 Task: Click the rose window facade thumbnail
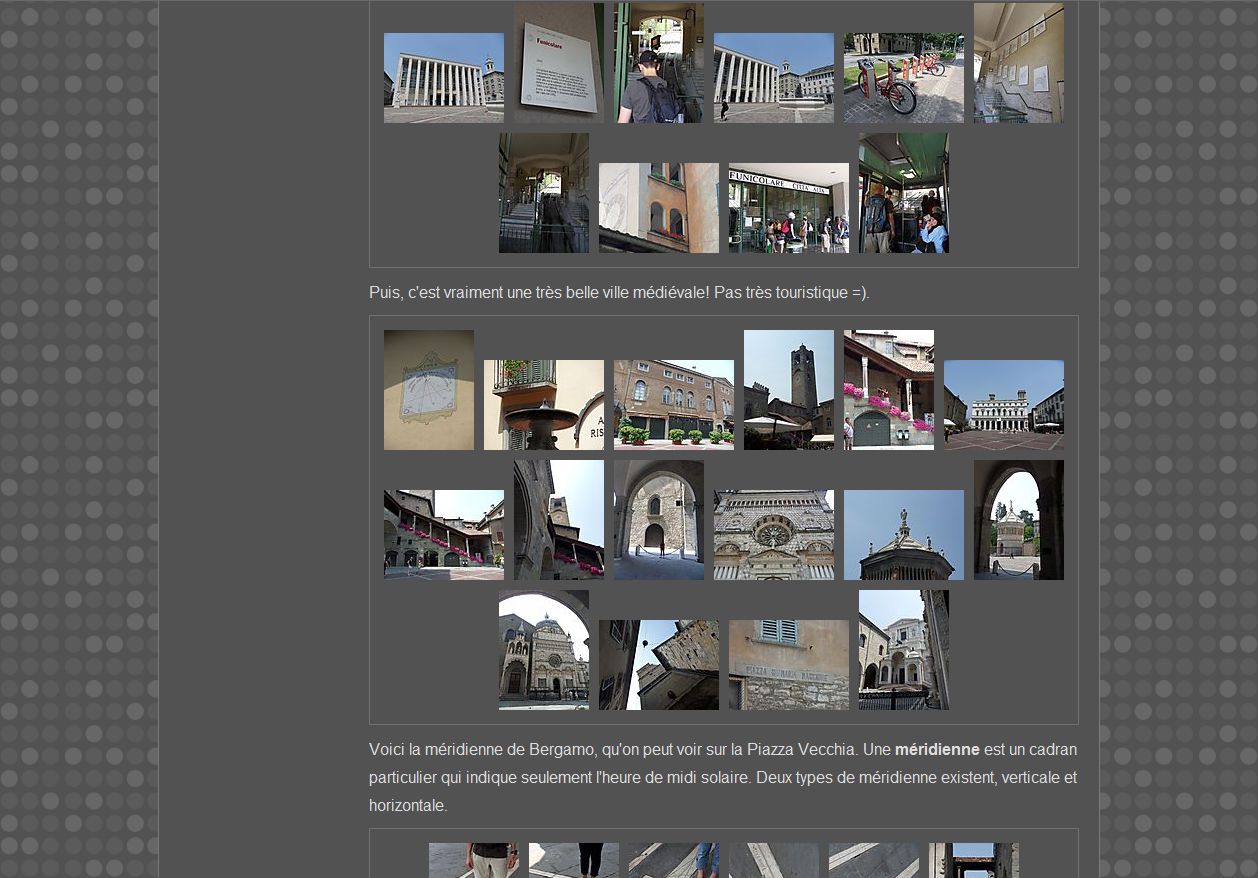(773, 535)
